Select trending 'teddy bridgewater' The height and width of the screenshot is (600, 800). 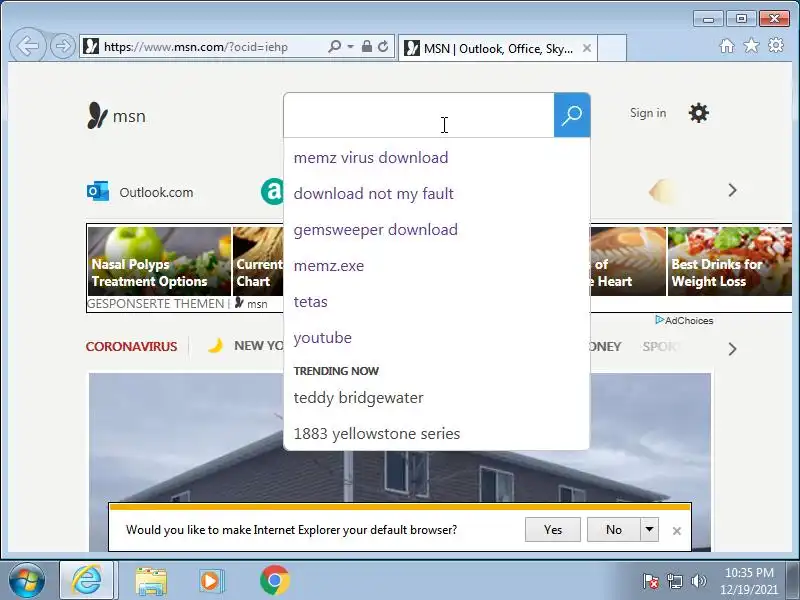point(437,397)
